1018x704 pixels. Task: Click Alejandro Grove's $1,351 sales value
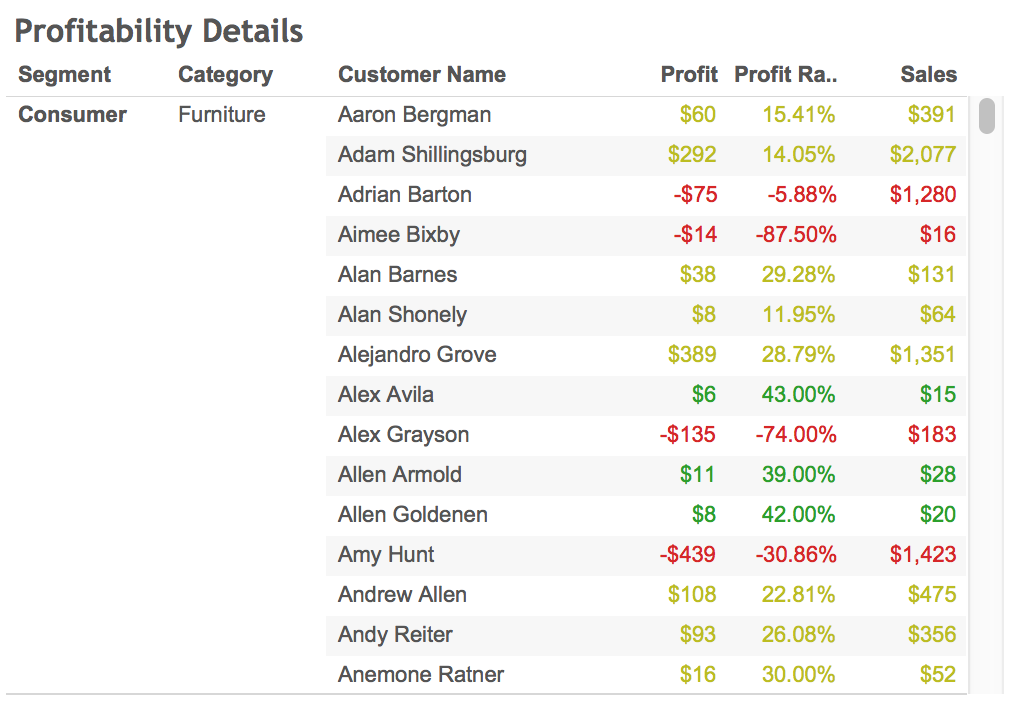tap(923, 355)
